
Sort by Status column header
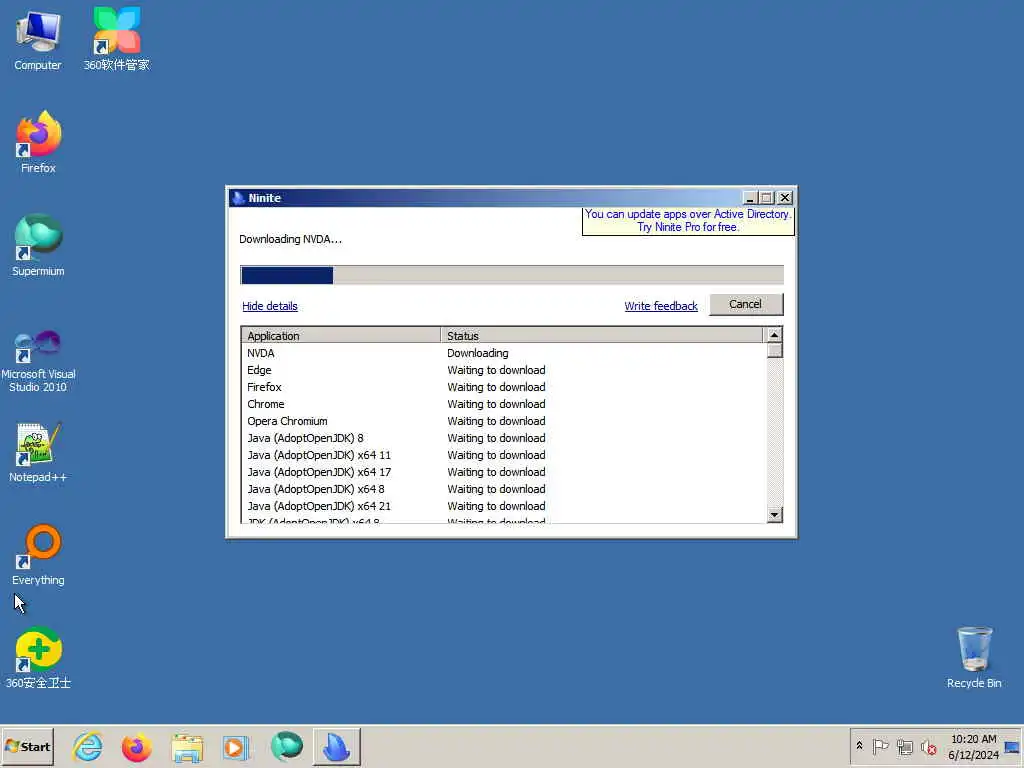tap(601, 336)
